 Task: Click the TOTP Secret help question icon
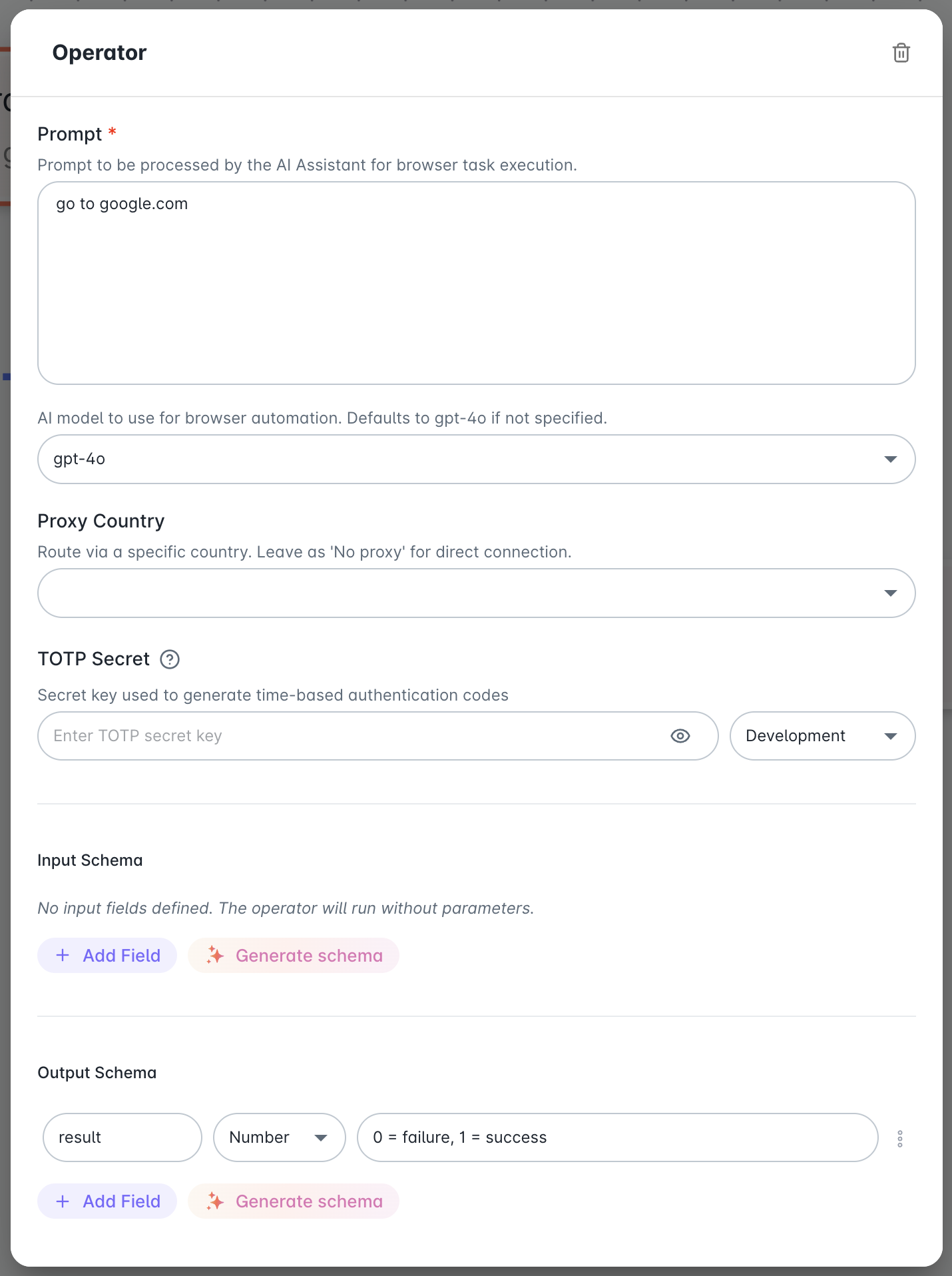tap(170, 659)
